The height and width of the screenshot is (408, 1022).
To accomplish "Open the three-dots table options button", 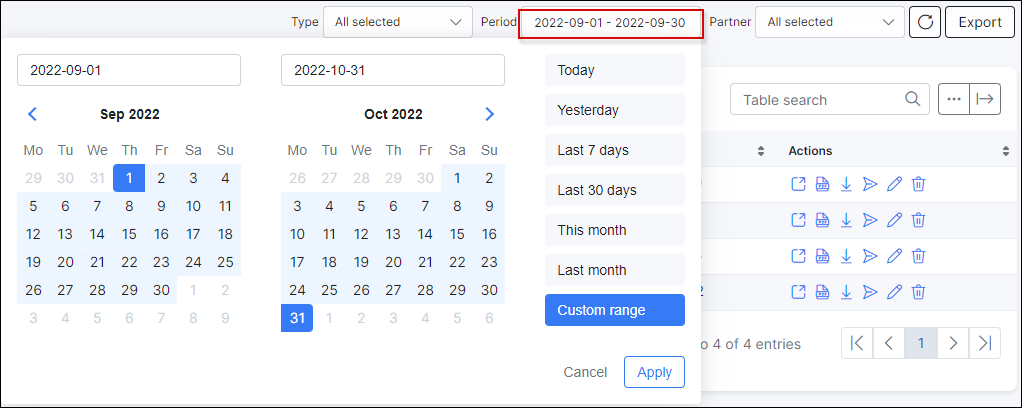I will click(x=954, y=99).
